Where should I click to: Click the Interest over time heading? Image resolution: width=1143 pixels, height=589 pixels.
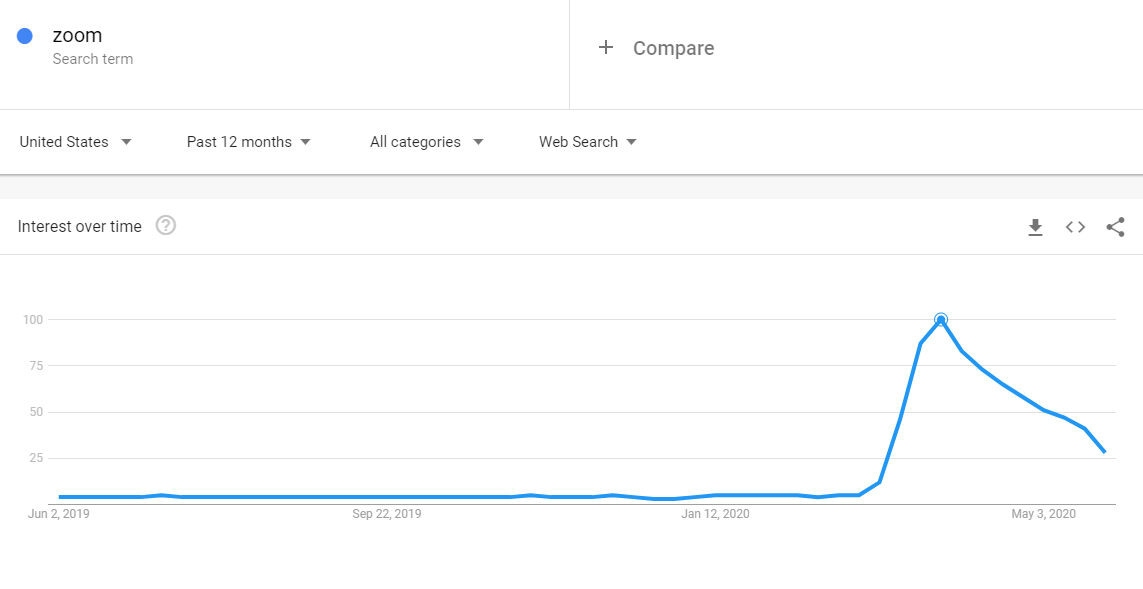pyautogui.click(x=80, y=227)
